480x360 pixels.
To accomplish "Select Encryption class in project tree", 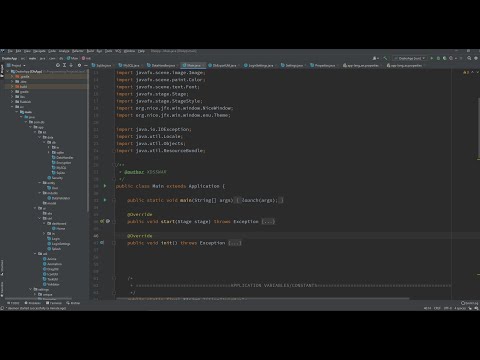I will pos(61,163).
